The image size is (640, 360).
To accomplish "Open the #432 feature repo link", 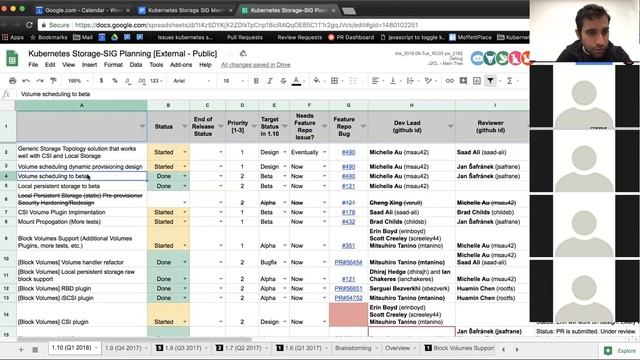I will 348,222.
